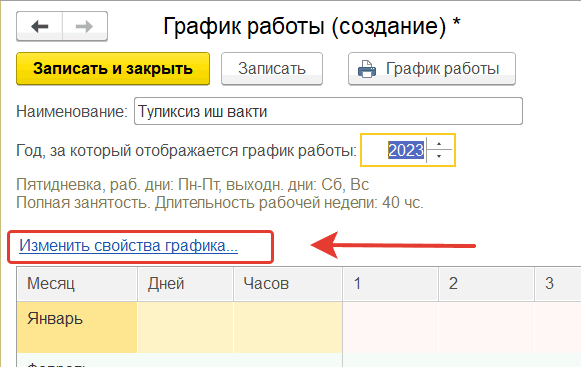The height and width of the screenshot is (367, 581).
Task: Click the day 1 column header
Action: (391, 284)
